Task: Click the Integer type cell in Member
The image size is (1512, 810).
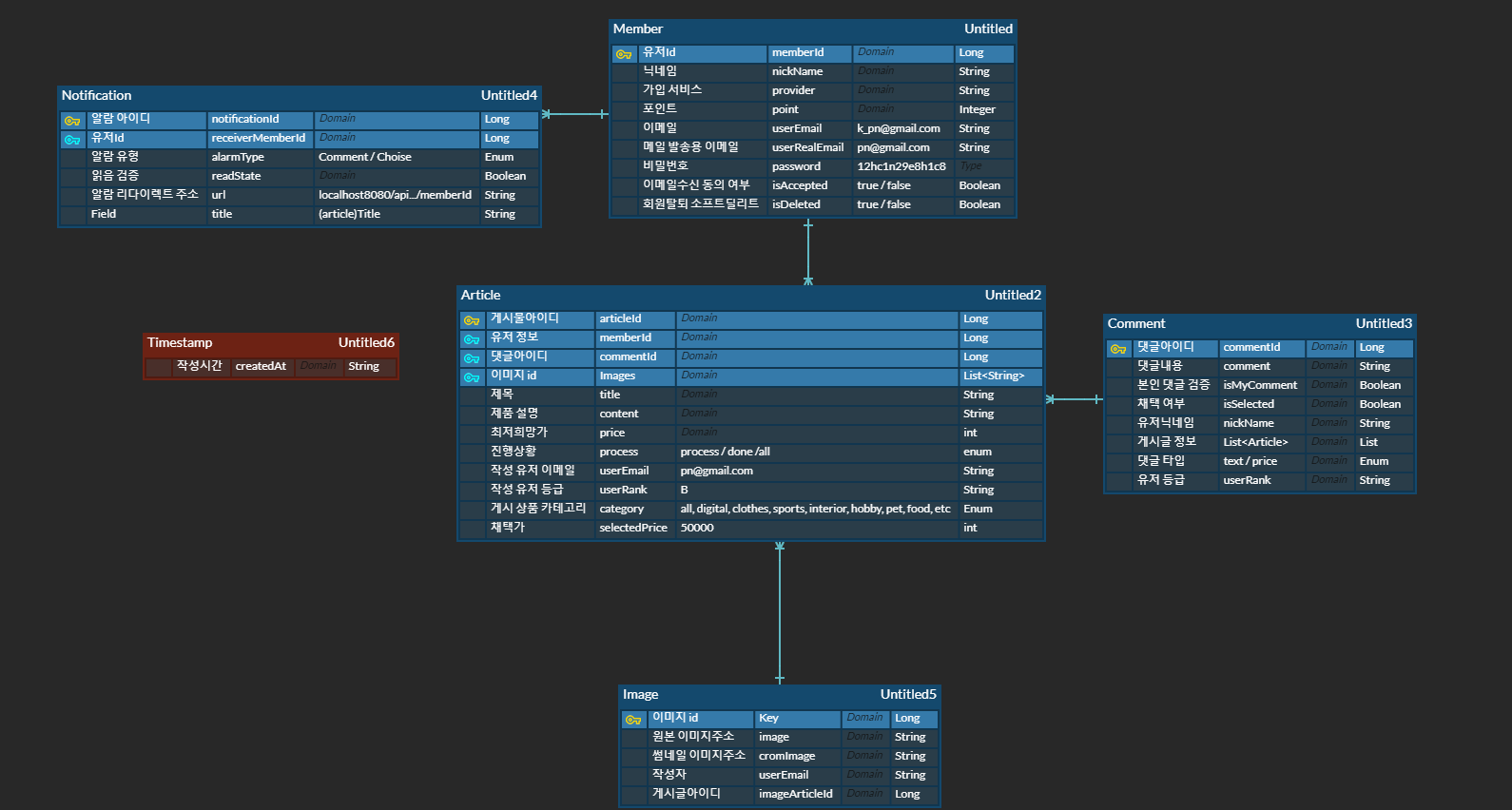Action: [x=985, y=109]
